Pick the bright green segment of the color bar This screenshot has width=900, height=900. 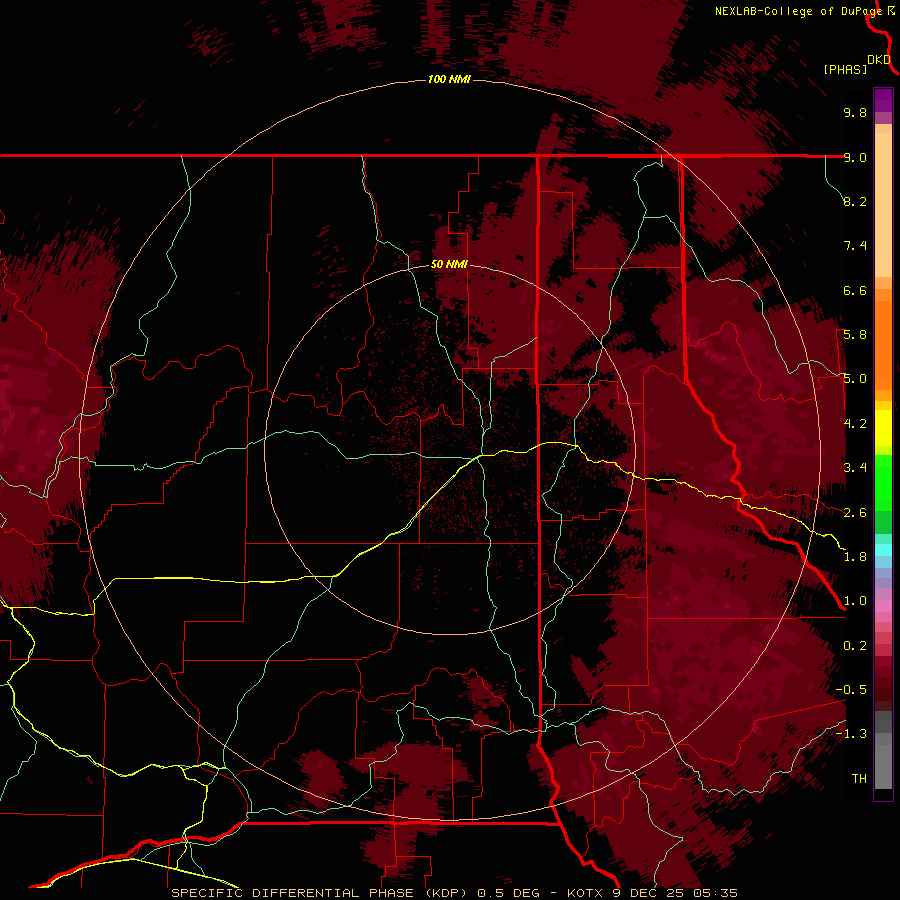tap(883, 482)
